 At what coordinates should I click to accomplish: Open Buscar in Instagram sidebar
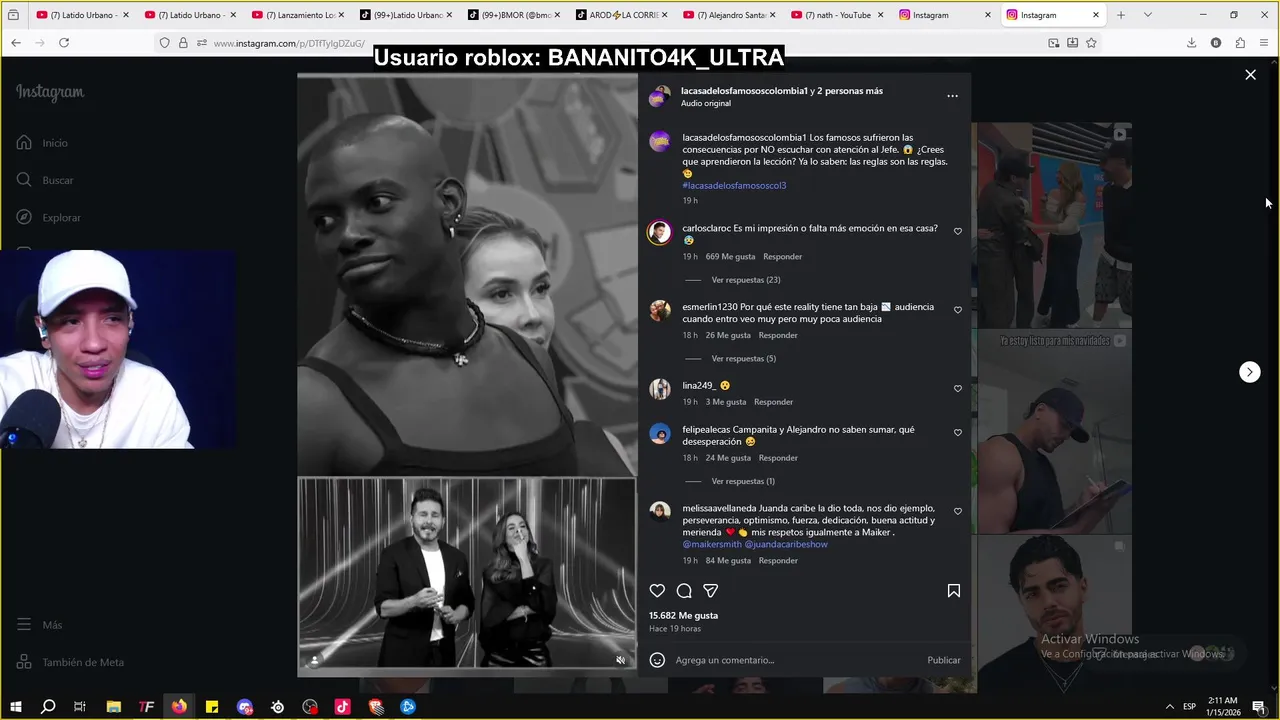(x=45, y=180)
